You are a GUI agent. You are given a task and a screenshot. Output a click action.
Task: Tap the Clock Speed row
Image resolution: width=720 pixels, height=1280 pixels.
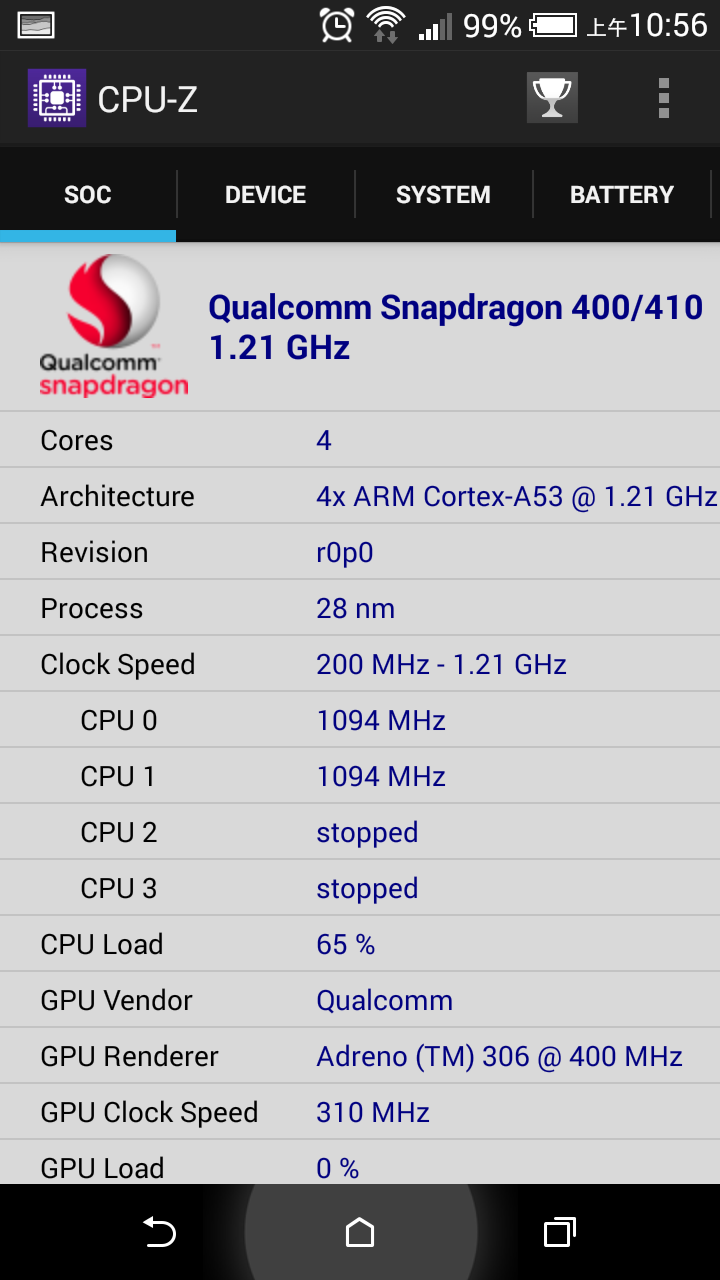pos(360,664)
